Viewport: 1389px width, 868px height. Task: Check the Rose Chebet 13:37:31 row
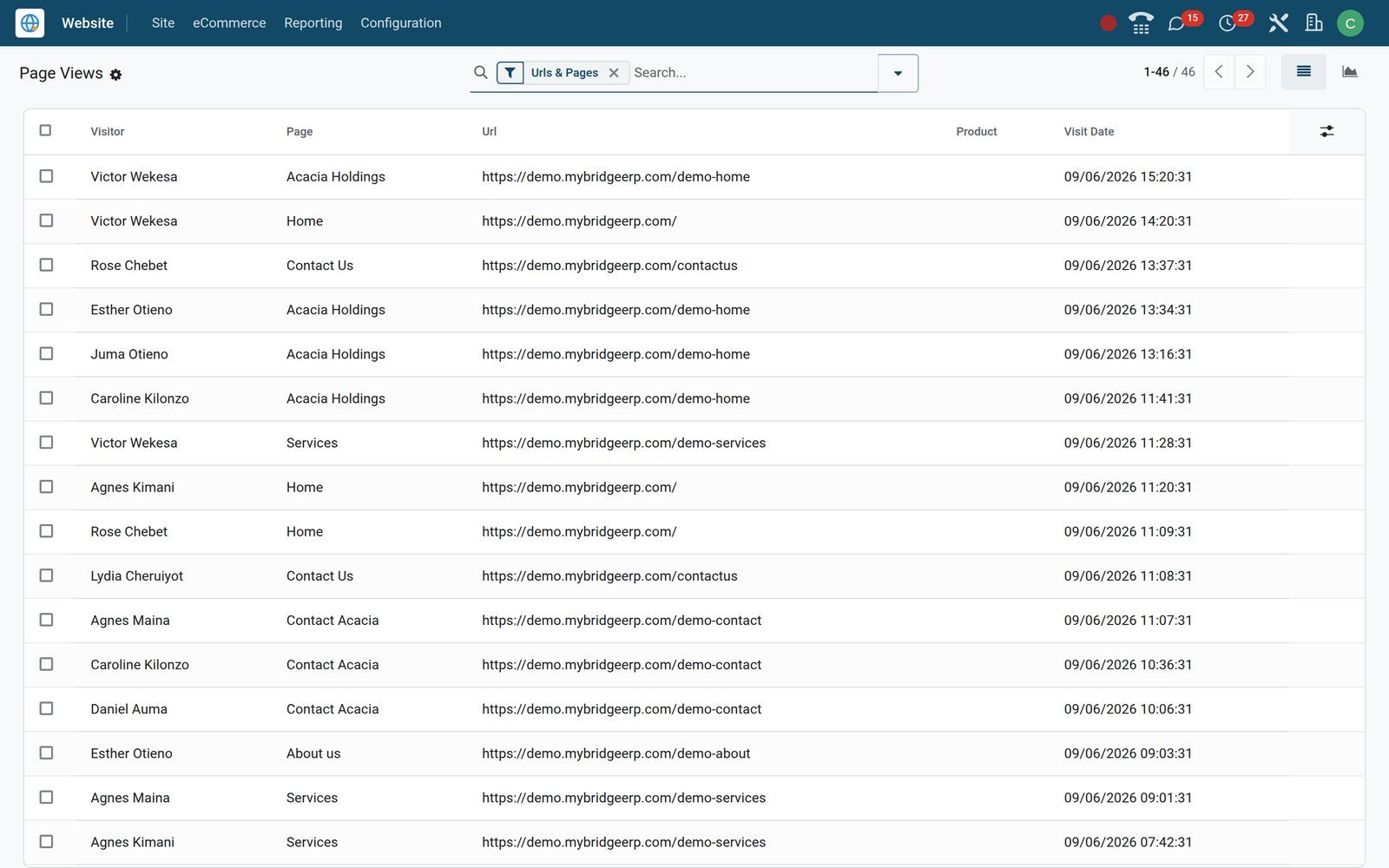[x=46, y=265]
